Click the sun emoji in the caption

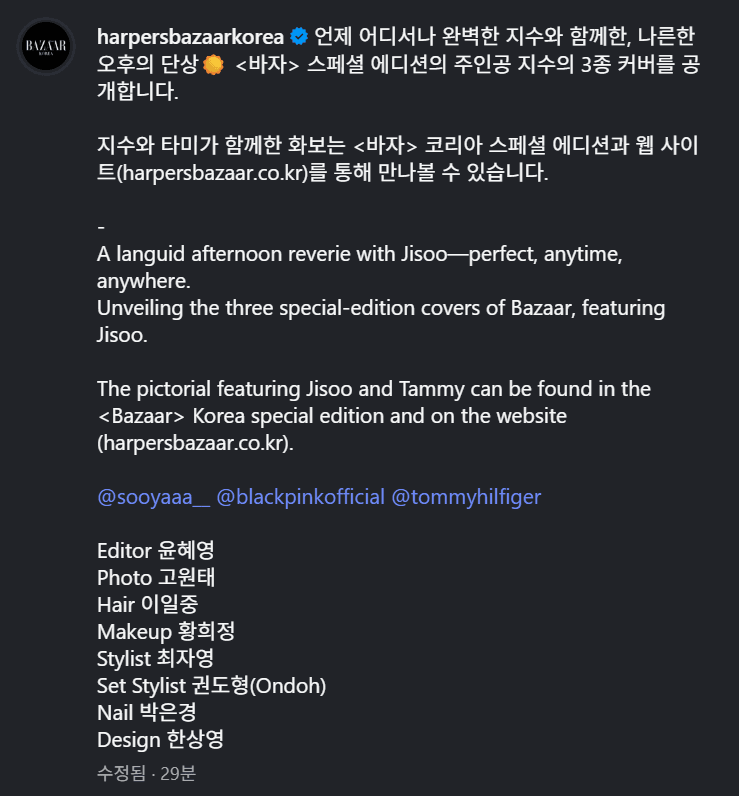pyautogui.click(x=212, y=66)
